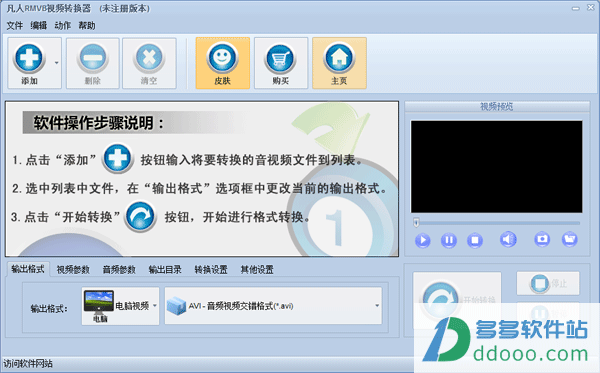600x373 pixels.
Task: Pause the video preview
Action: tap(448, 240)
